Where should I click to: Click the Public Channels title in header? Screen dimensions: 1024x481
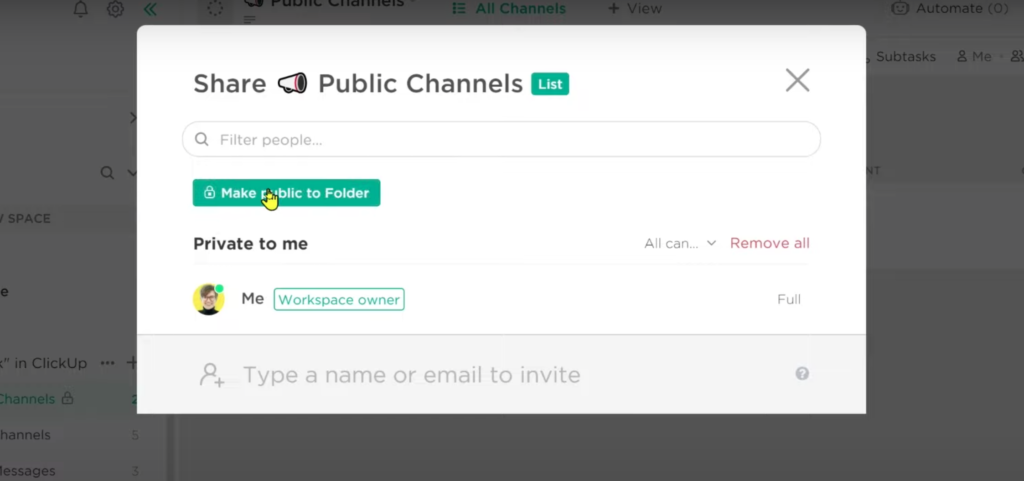[336, 3]
